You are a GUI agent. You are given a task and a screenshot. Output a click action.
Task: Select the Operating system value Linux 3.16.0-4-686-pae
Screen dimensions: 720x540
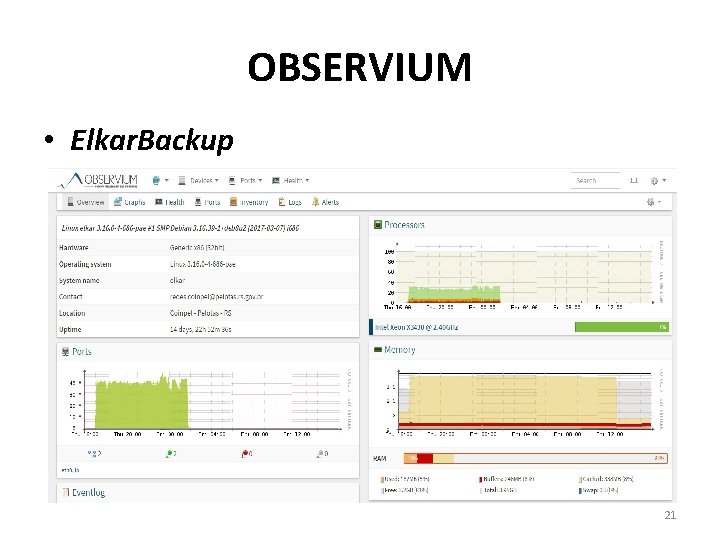click(x=202, y=264)
